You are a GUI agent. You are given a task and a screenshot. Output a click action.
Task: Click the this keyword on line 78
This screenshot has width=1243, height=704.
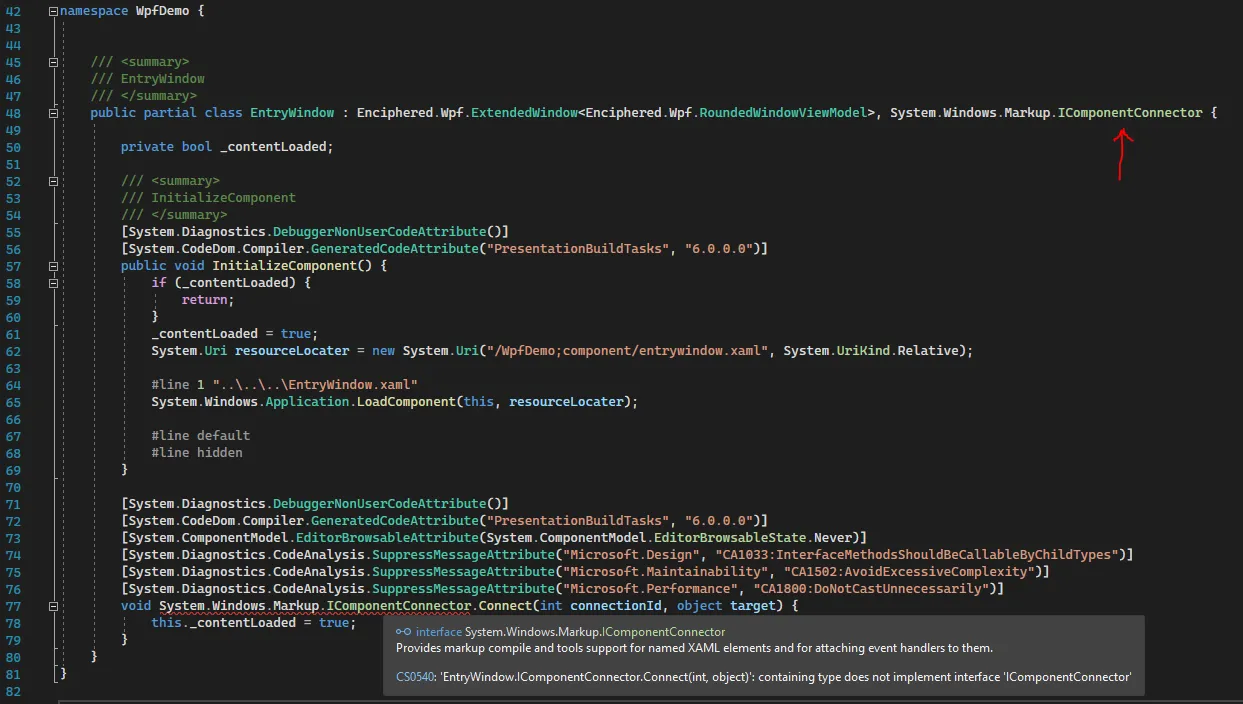(166, 623)
